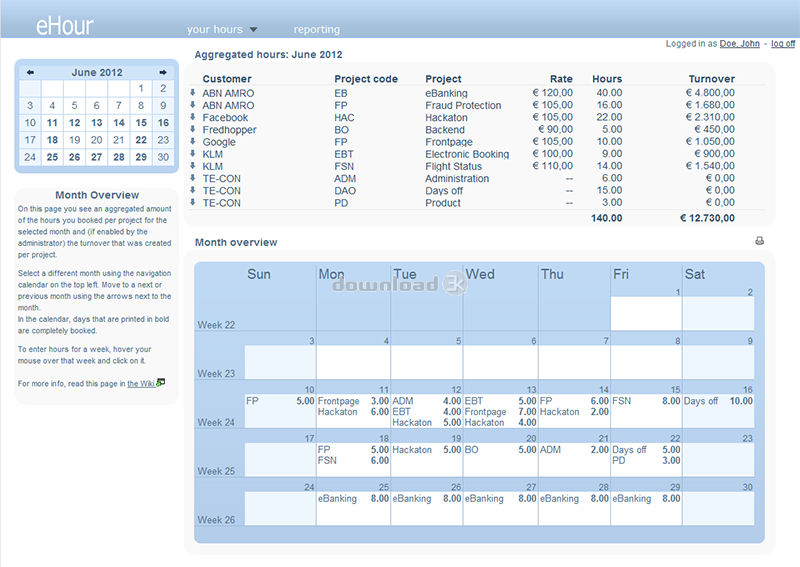Viewport: 800px width, 567px height.
Task: Expand the ABN AMRO eBanking row arrow
Action: (x=193, y=92)
